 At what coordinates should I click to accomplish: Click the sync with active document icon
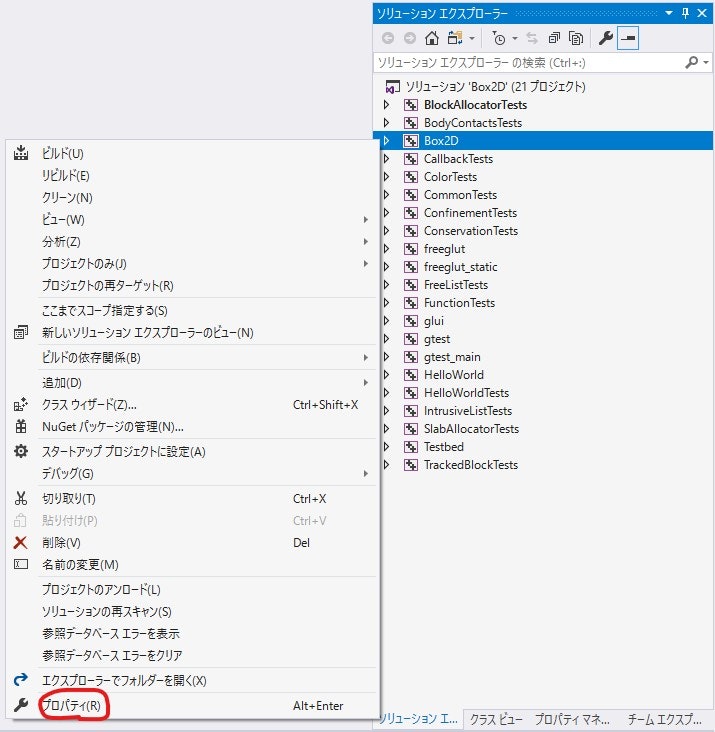click(532, 38)
